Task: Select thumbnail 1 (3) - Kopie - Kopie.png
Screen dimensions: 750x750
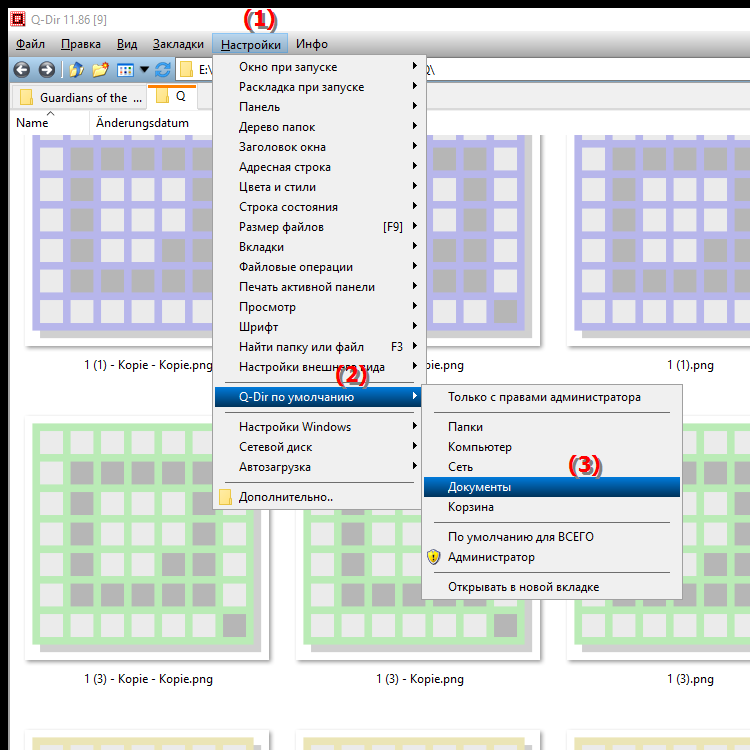Action: pos(147,537)
